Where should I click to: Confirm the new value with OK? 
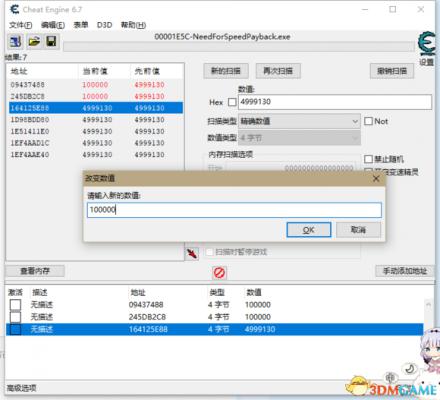(x=309, y=230)
